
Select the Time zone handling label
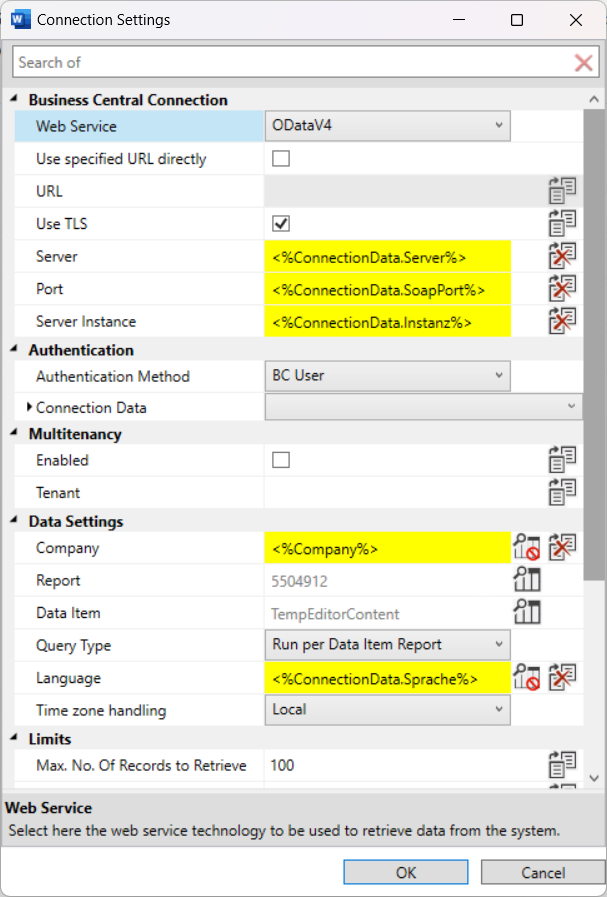101,710
